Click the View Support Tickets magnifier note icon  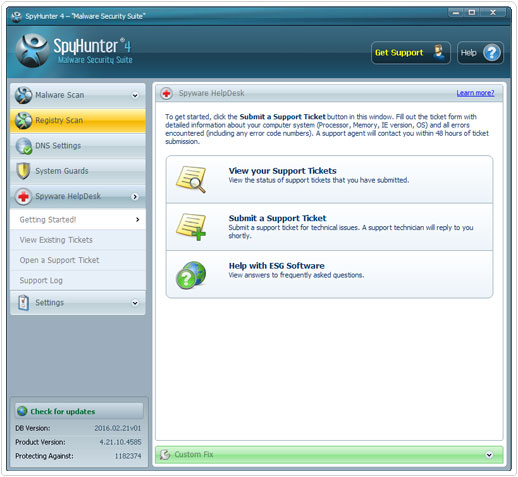[191, 179]
